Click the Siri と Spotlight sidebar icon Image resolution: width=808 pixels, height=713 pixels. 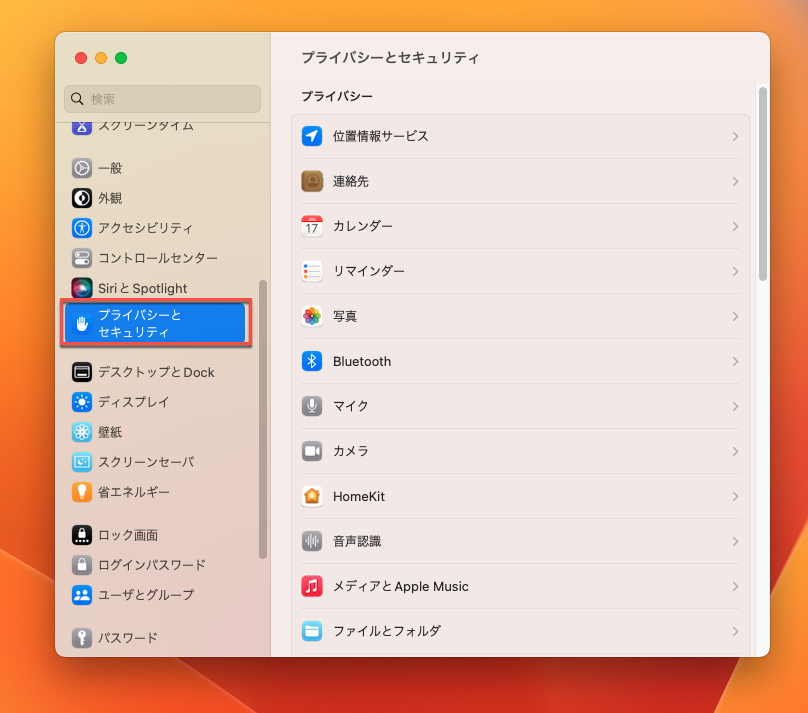click(x=82, y=288)
